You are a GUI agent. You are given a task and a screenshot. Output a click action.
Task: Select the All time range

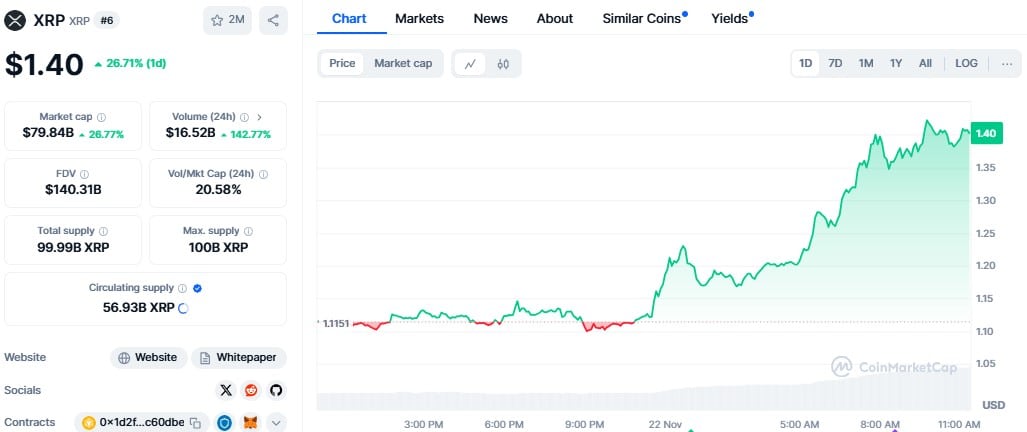pos(925,63)
